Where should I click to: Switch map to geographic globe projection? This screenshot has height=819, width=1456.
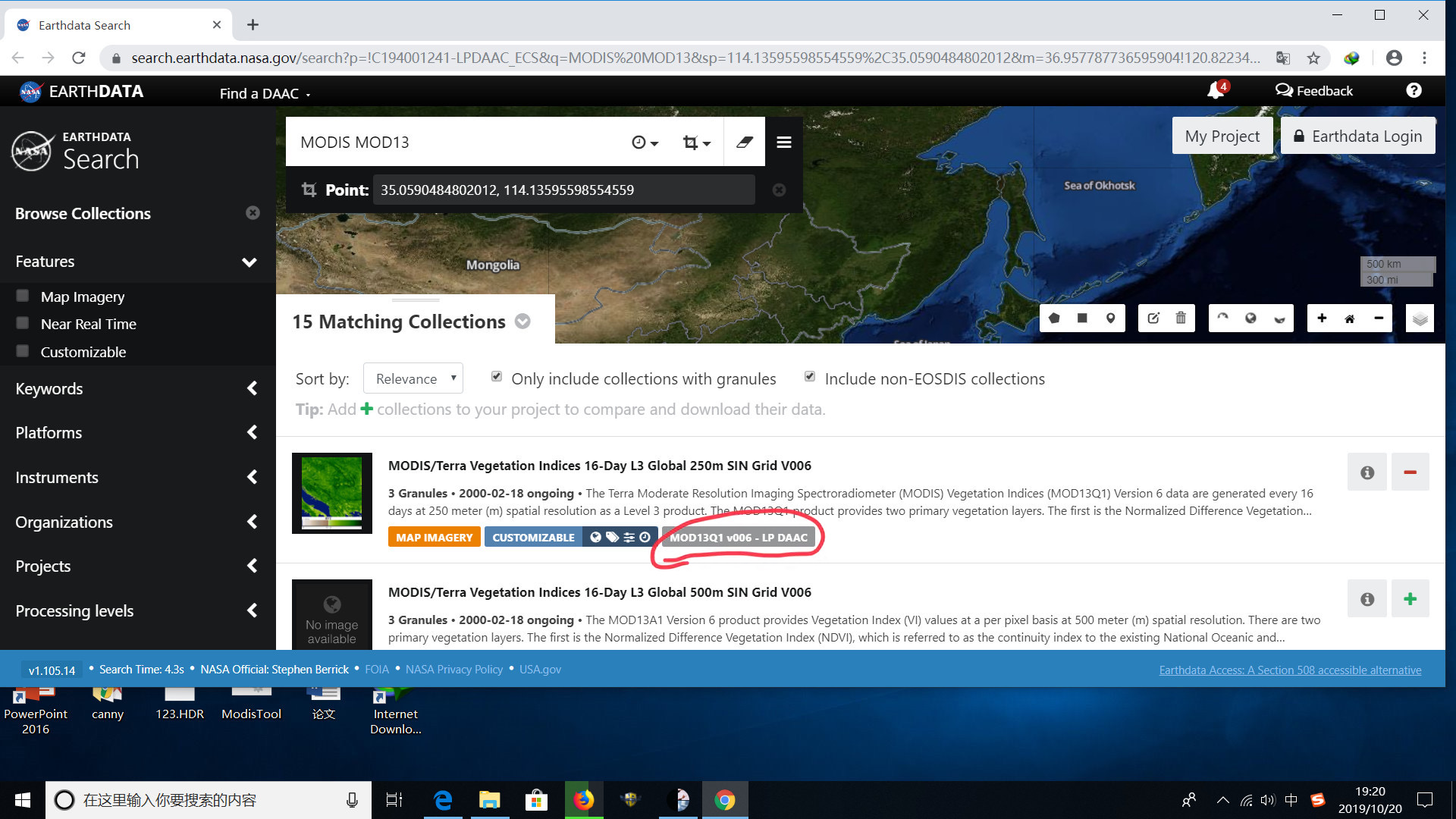point(1250,318)
